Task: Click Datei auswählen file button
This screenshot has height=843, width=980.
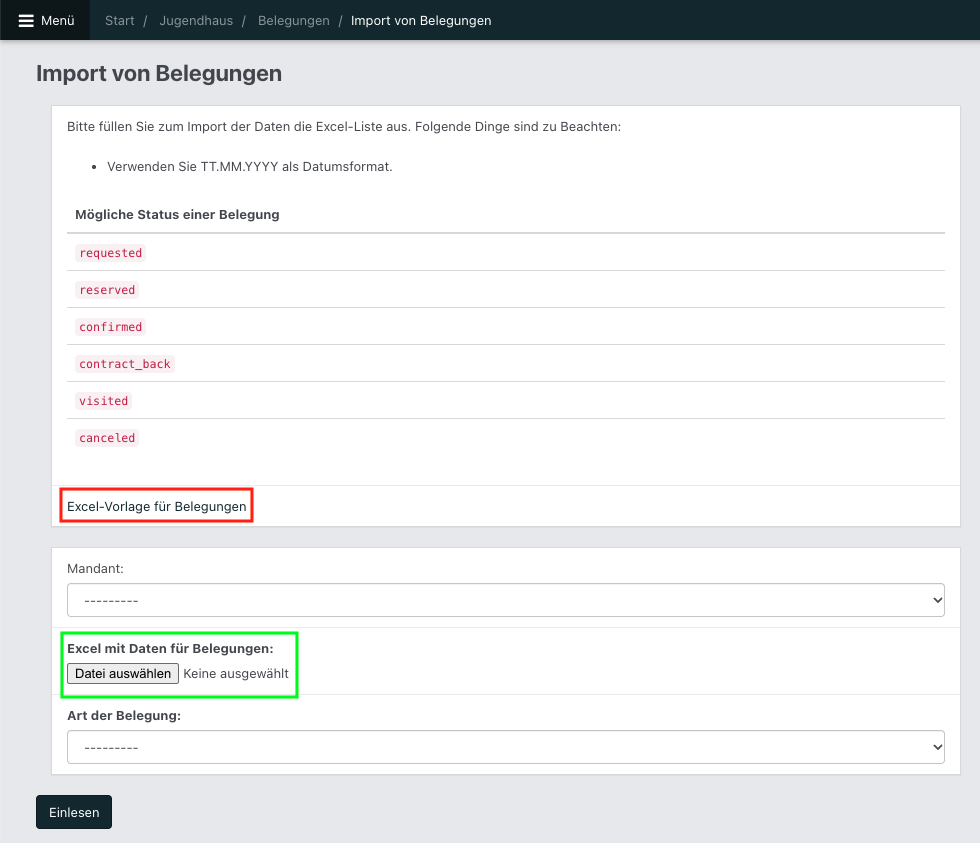Action: pos(123,674)
